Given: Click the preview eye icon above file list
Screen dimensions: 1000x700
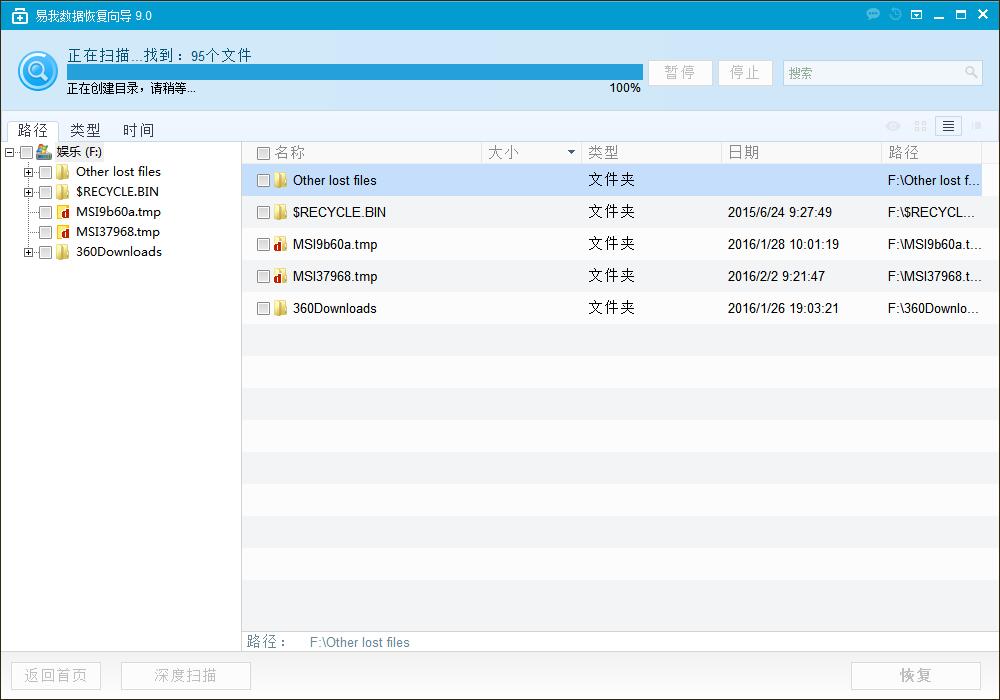Looking at the screenshot, I should pos(893,126).
